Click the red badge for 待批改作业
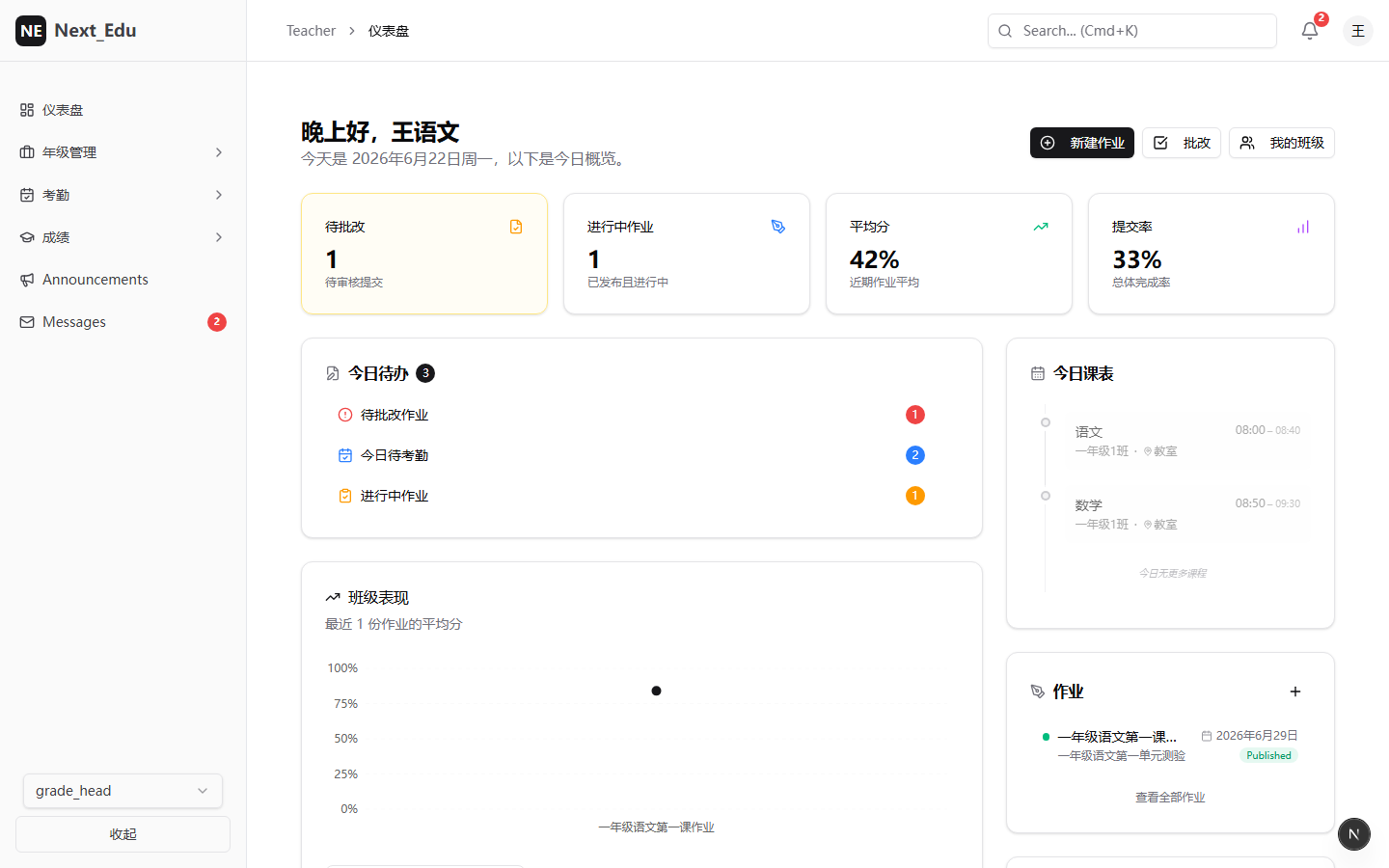This screenshot has width=1389, height=868. pyautogui.click(x=915, y=415)
